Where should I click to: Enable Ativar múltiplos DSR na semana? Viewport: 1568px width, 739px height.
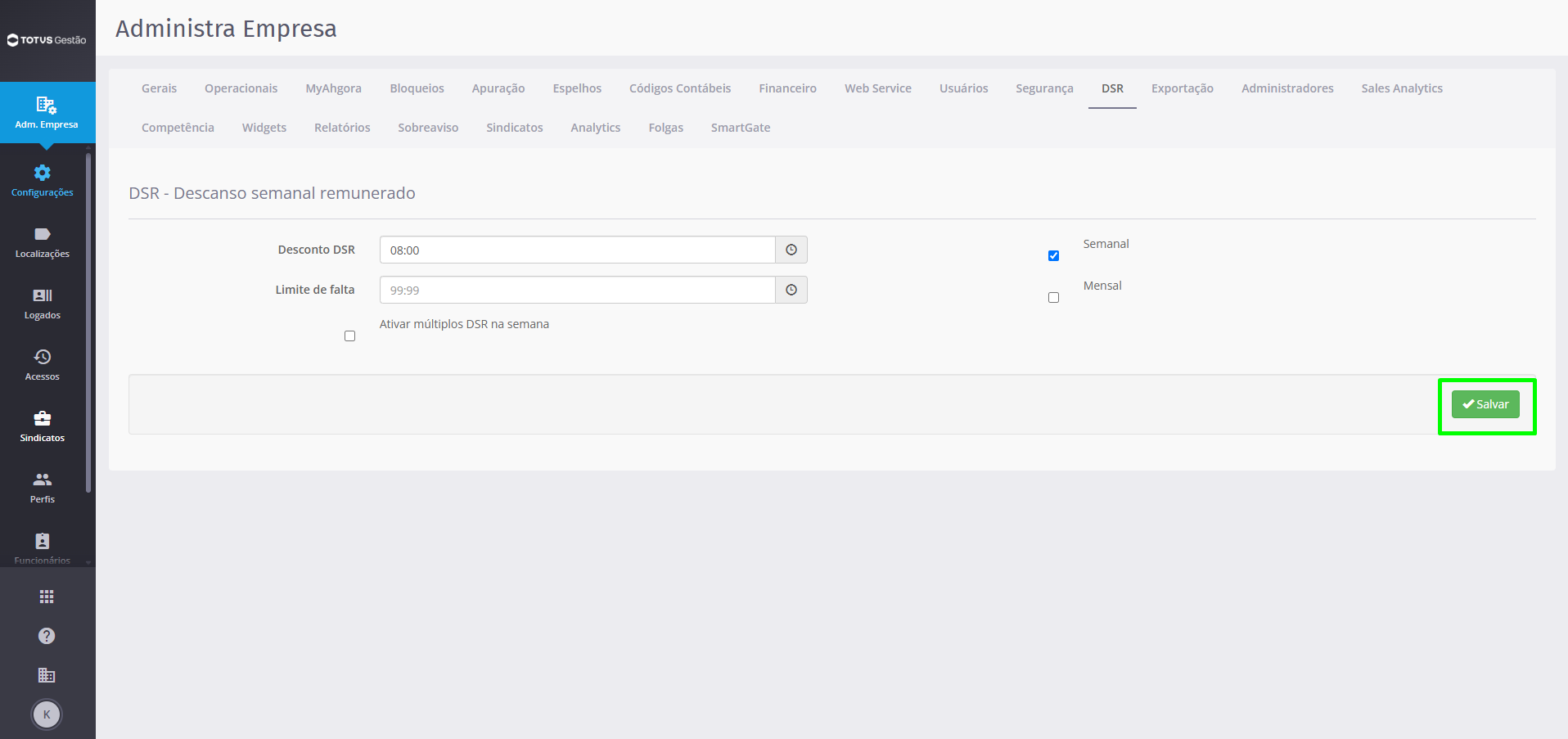(x=349, y=336)
